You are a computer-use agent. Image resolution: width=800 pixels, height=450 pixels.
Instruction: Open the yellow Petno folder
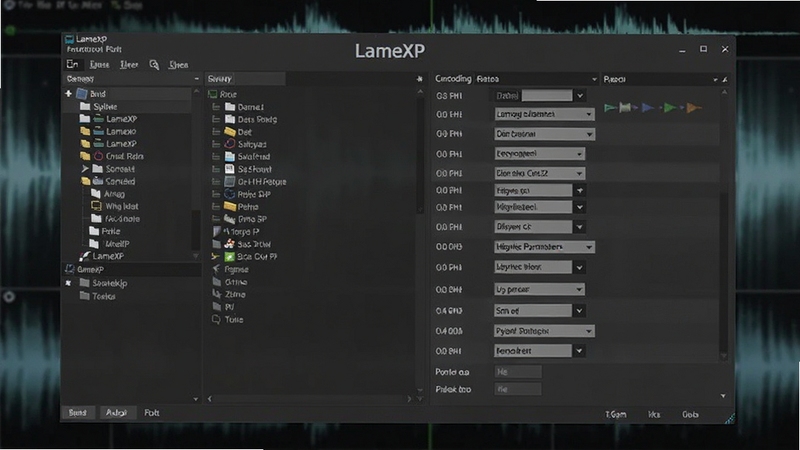coord(241,207)
